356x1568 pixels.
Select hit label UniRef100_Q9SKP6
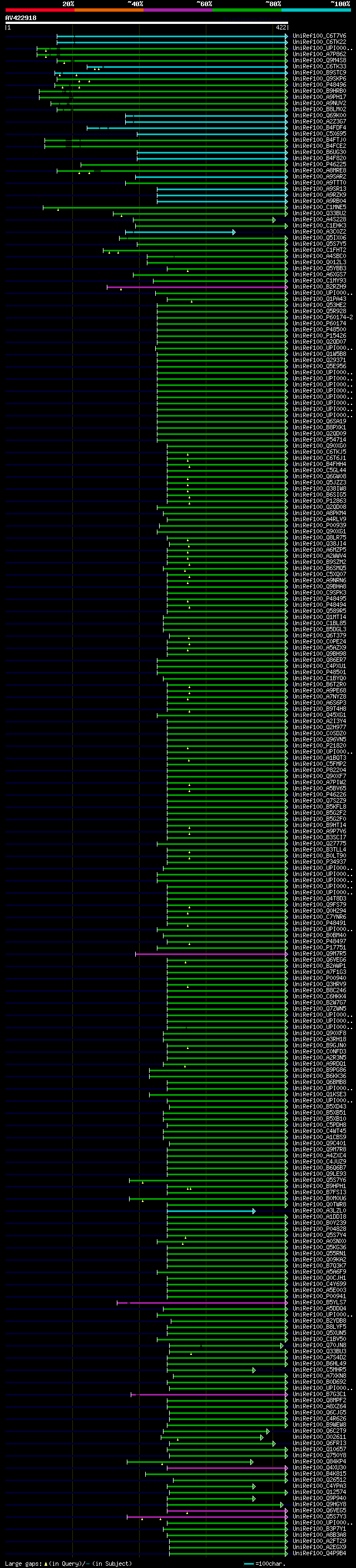point(319,78)
